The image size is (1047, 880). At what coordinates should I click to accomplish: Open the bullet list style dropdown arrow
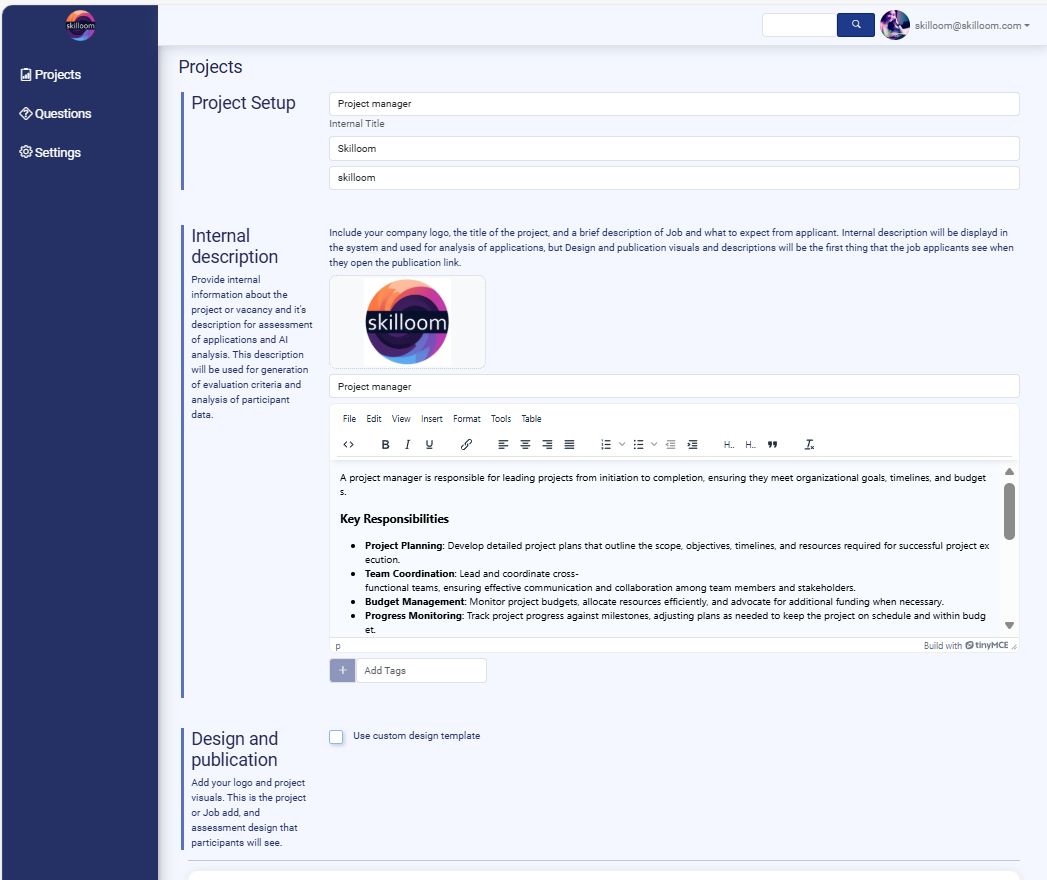pos(654,445)
